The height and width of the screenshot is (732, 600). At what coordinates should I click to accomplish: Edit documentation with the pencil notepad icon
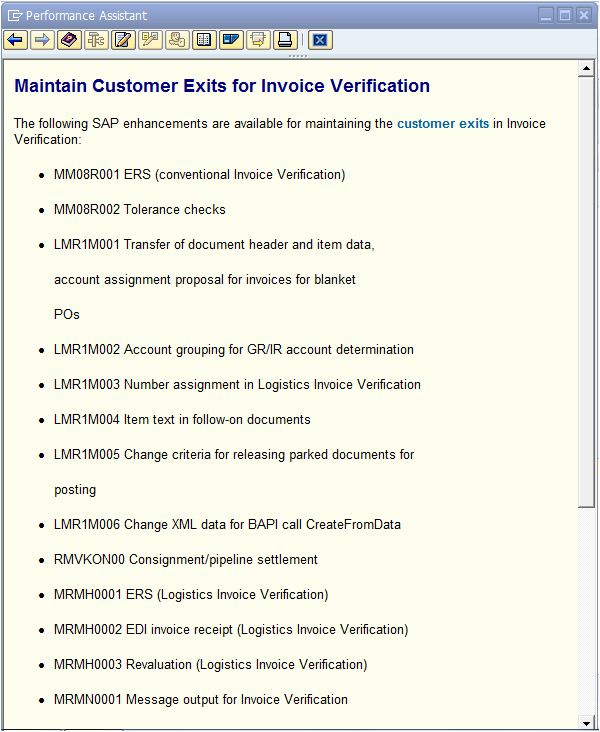coord(123,40)
